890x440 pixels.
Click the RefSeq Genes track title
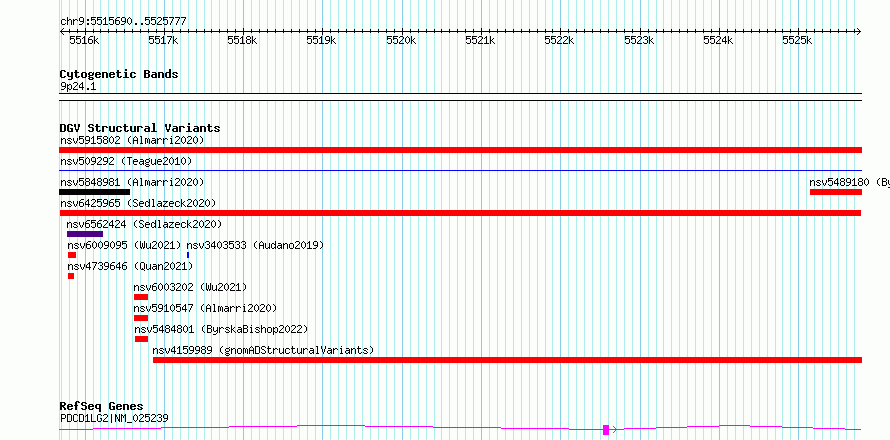pos(102,407)
